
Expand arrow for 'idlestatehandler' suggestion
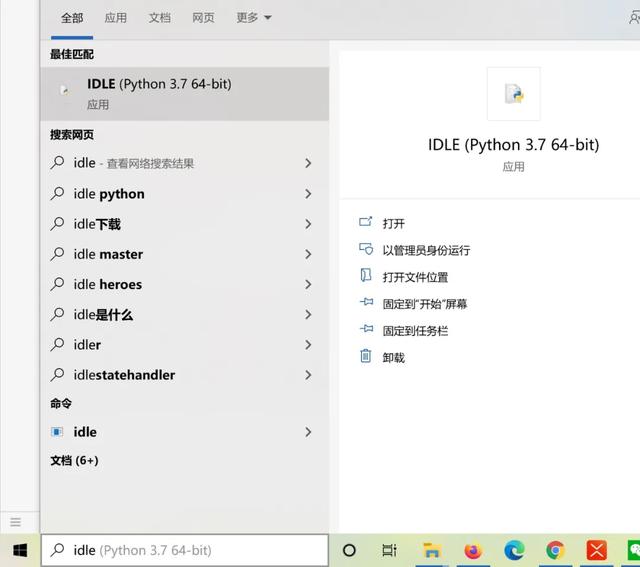click(x=308, y=375)
